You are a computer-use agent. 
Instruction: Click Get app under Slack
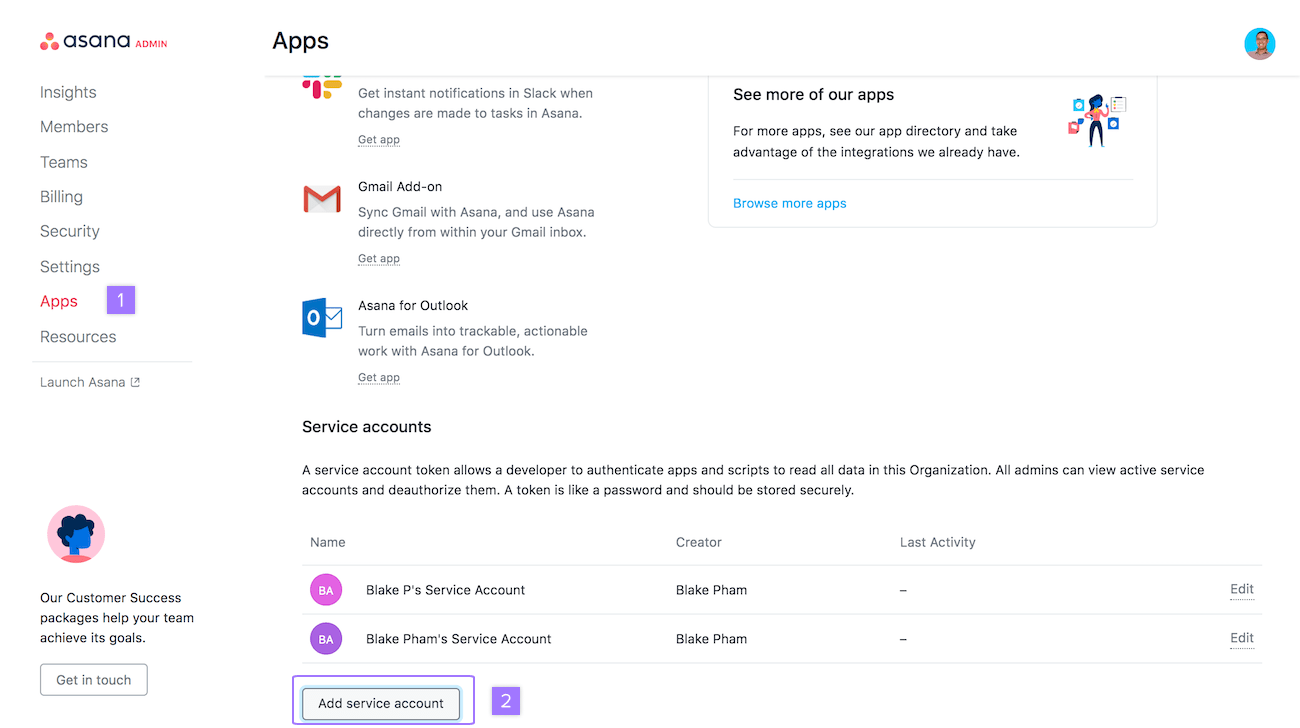379,140
